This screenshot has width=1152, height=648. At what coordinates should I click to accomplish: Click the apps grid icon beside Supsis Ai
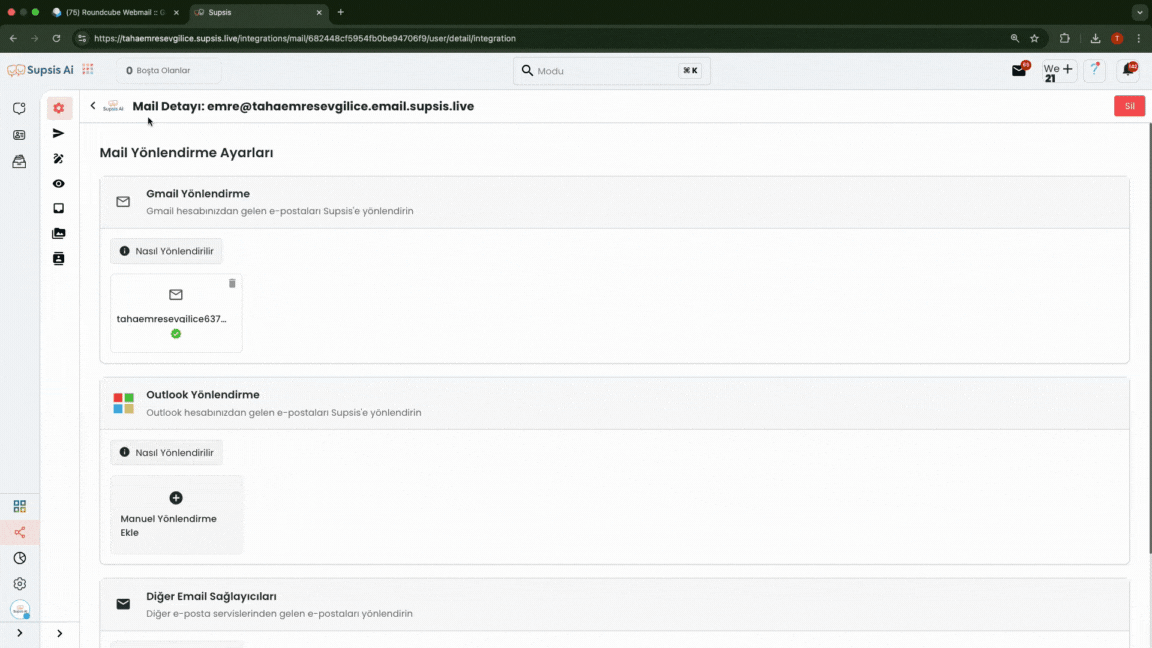tap(88, 70)
